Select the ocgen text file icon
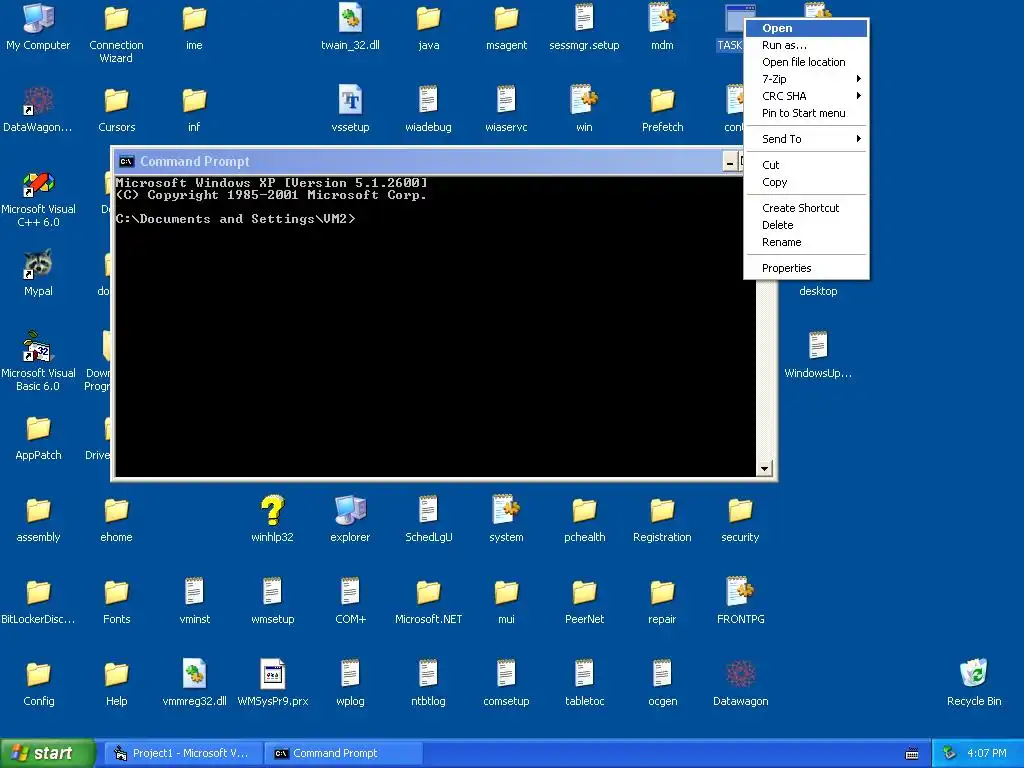Viewport: 1024px width, 768px height. [x=662, y=675]
